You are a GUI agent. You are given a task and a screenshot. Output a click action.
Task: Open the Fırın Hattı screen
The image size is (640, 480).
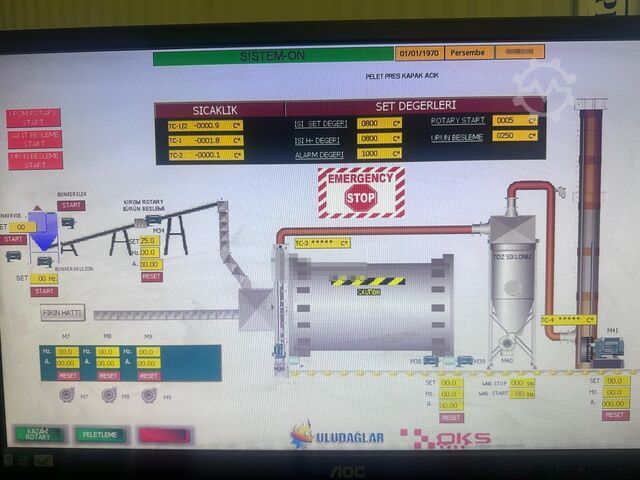coord(62,312)
